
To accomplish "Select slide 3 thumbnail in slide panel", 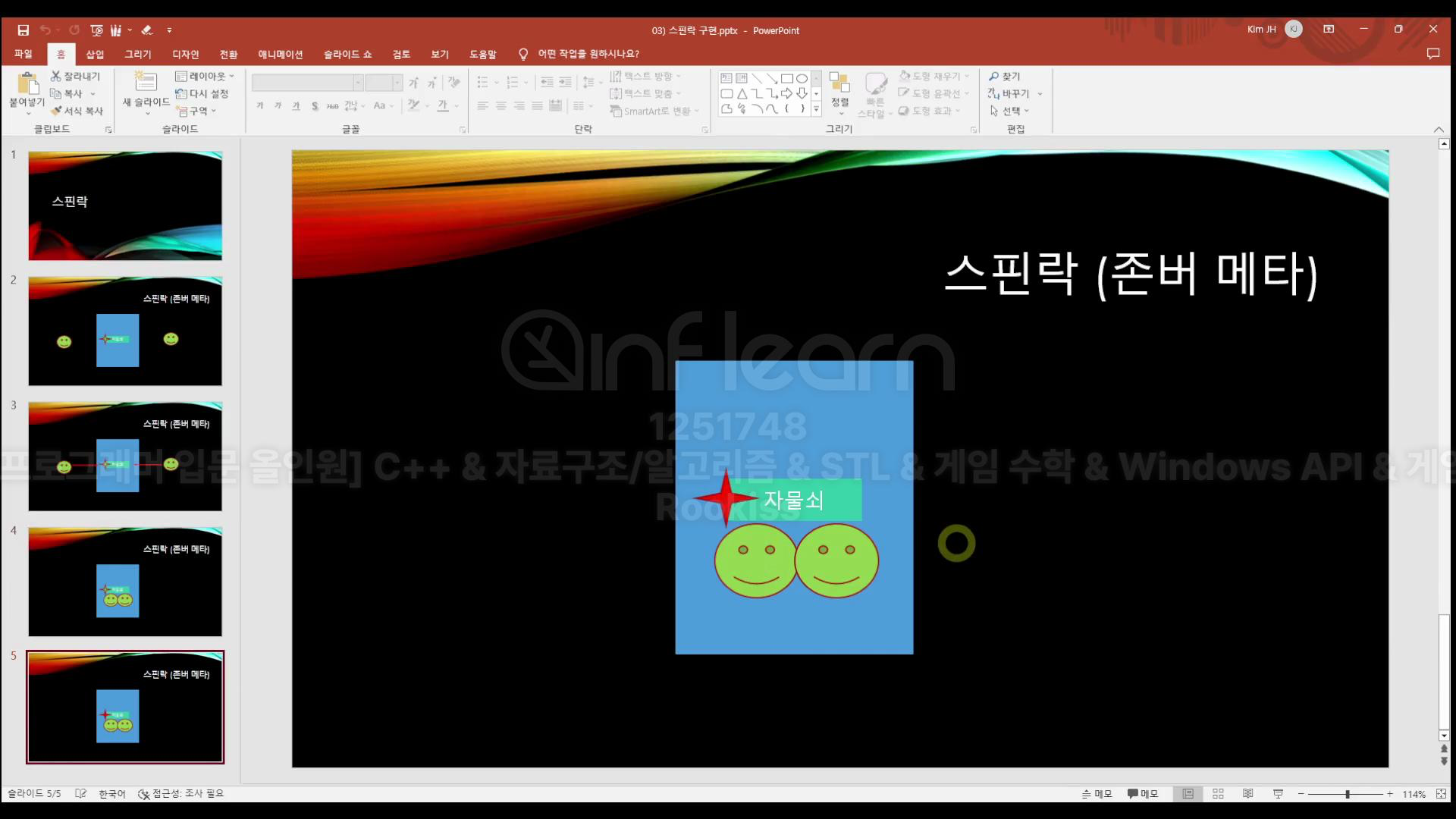I will click(x=125, y=457).
